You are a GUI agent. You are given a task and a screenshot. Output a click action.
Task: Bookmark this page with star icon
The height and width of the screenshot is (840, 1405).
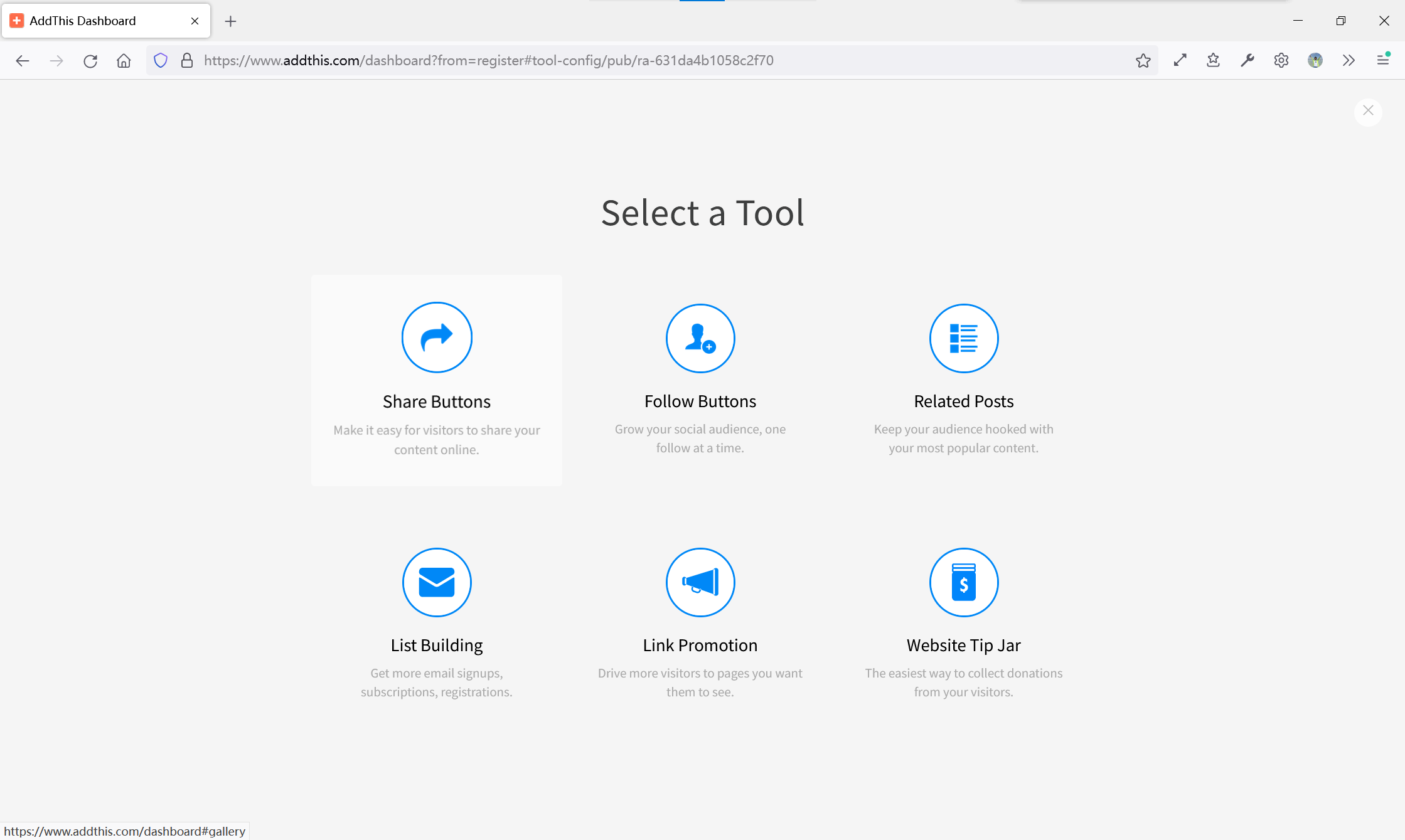coord(1143,60)
